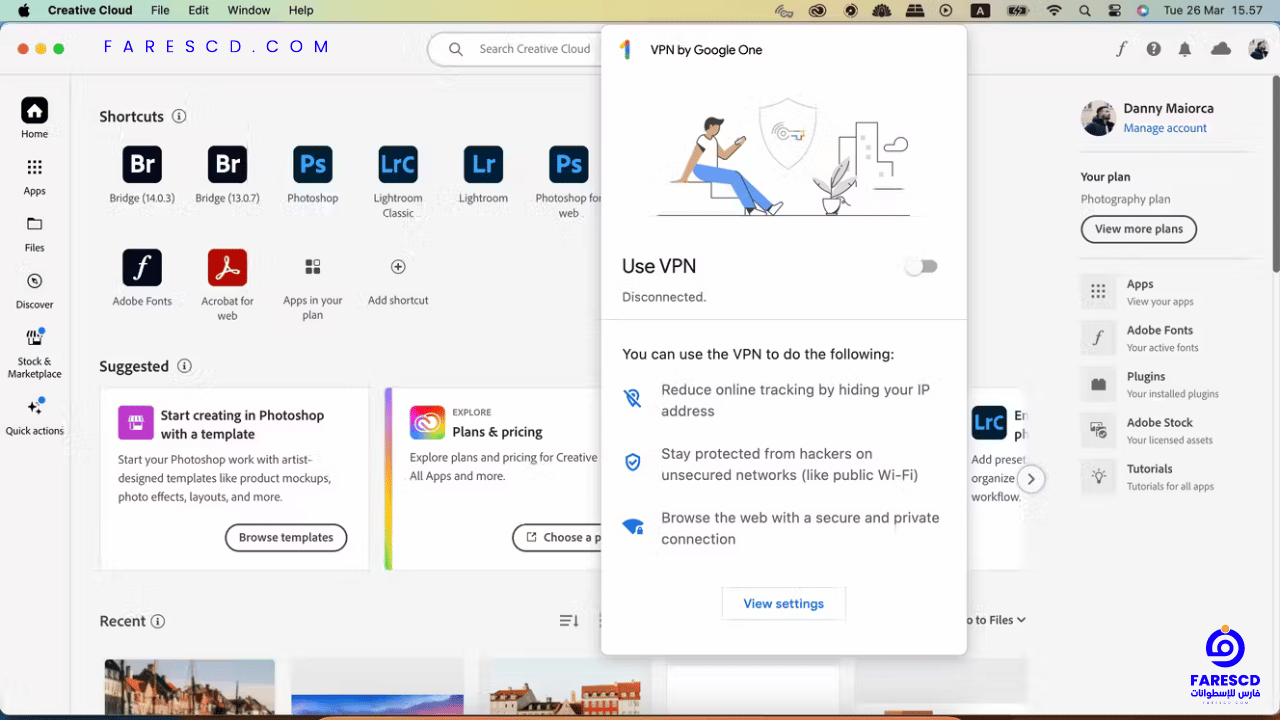Open the Edit menu

(199, 10)
